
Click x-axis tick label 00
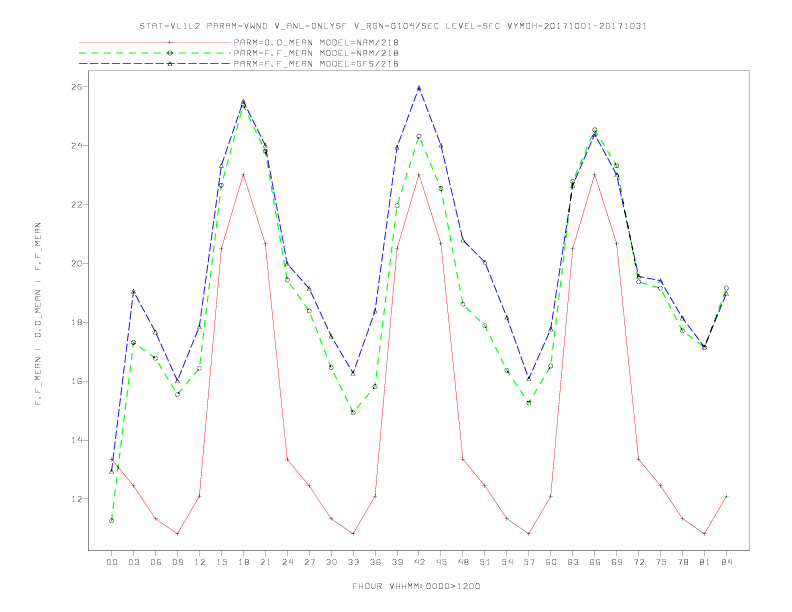[112, 562]
